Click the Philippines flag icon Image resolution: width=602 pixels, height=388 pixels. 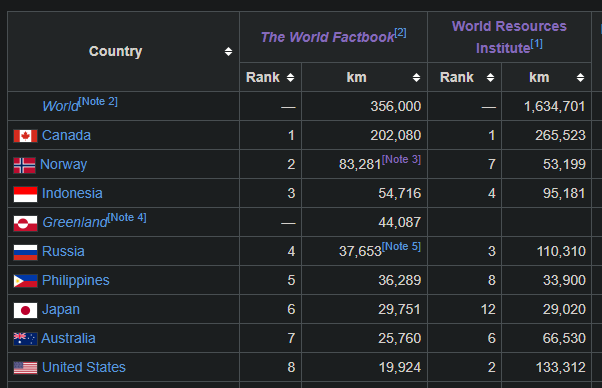coord(25,281)
